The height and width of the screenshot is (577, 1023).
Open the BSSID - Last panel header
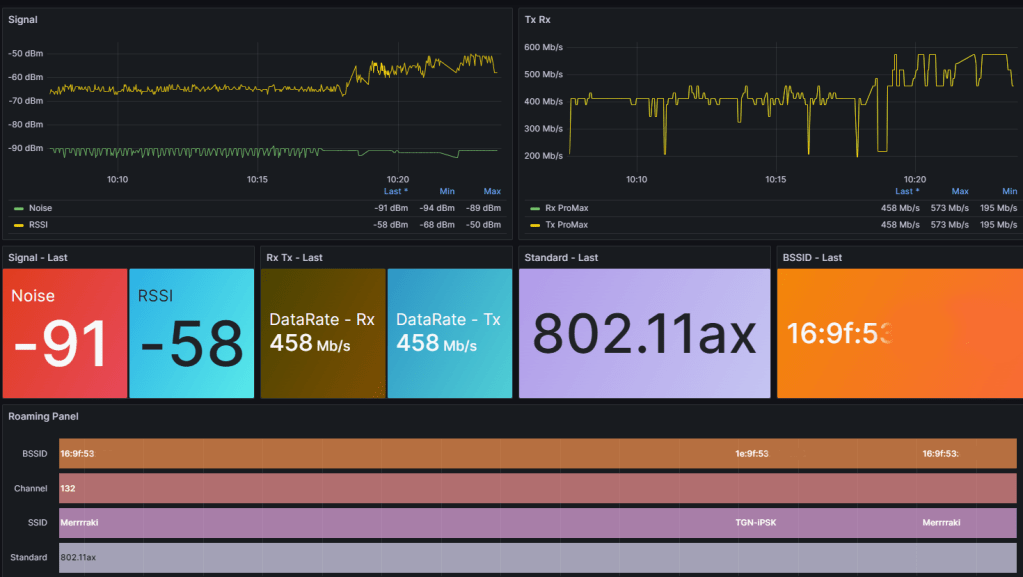point(813,257)
